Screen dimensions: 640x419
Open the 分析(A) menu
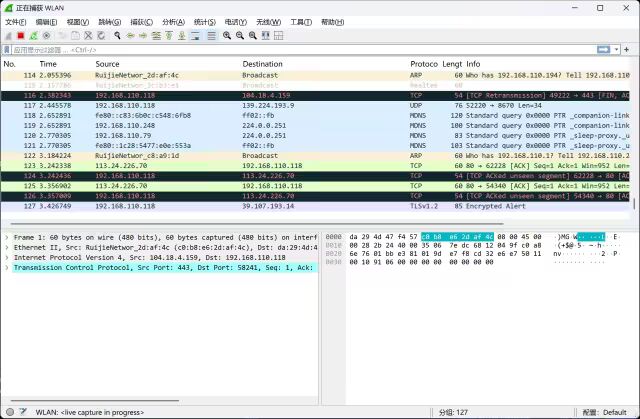(173, 22)
